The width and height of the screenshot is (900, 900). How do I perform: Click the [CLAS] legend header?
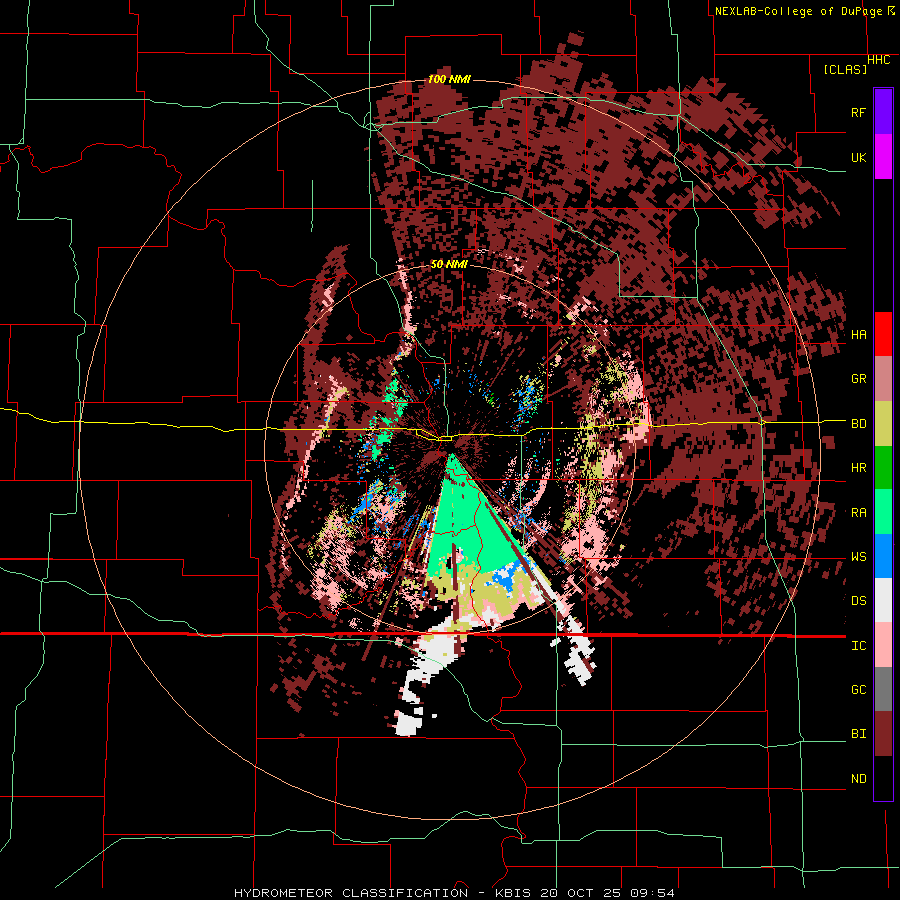(845, 70)
